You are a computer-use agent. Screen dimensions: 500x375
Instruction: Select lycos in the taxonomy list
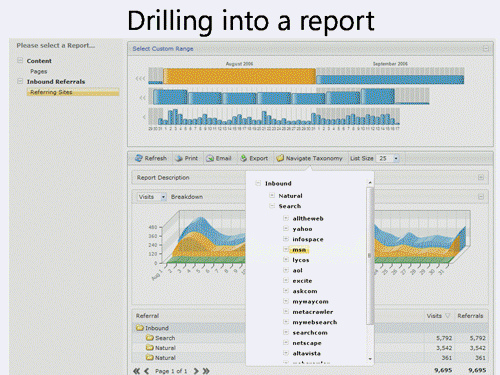301,260
